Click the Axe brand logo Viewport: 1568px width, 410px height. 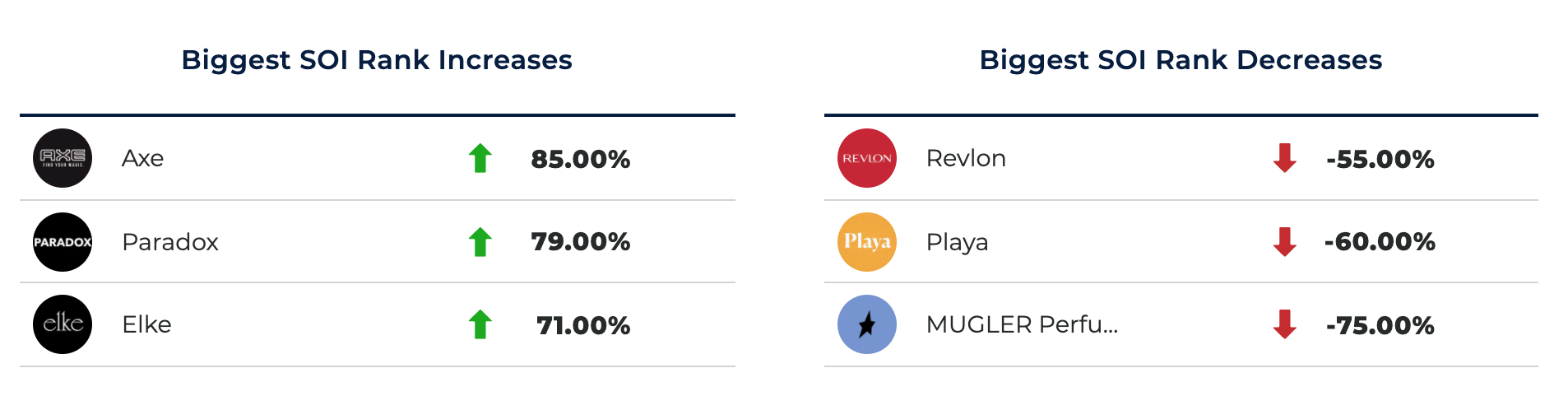tap(63, 158)
